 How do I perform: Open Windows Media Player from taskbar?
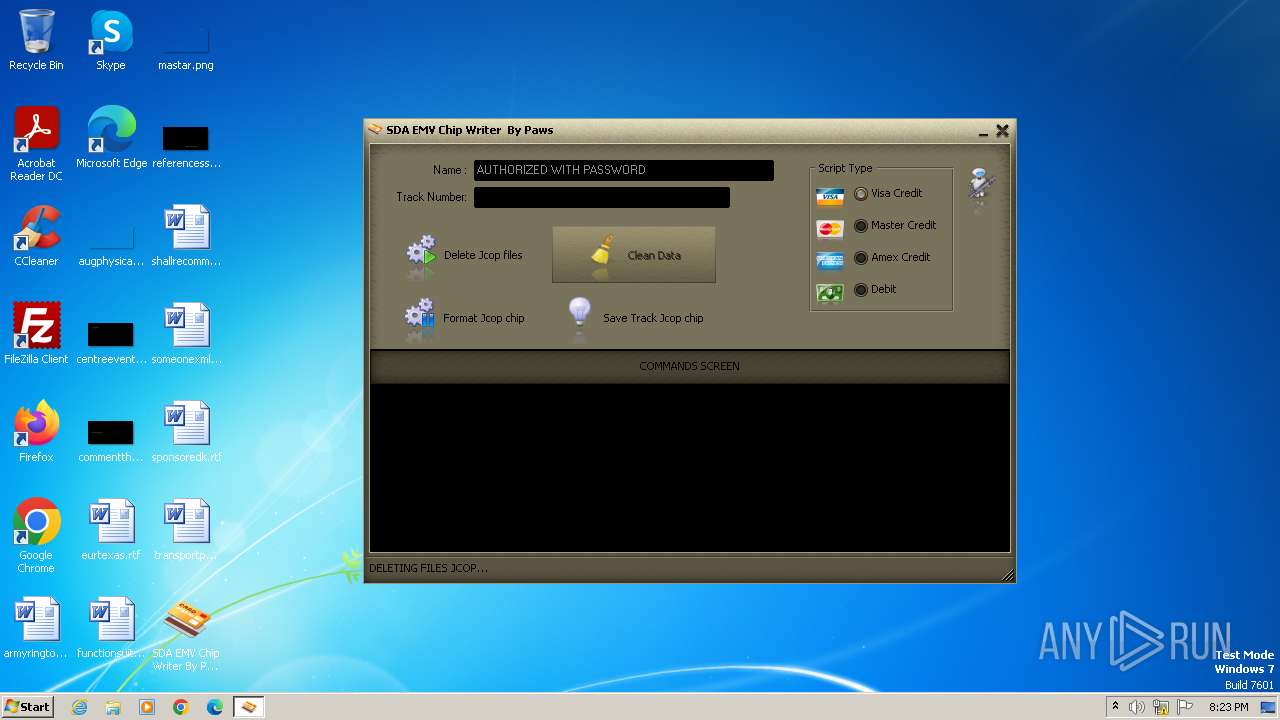[147, 707]
